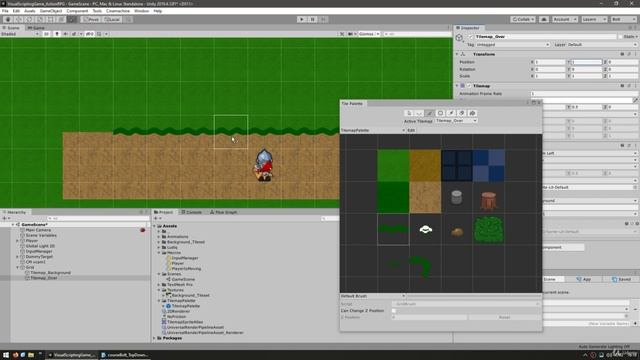Toggle Local handle rotation
The width and height of the screenshot is (640, 360).
[112, 19]
